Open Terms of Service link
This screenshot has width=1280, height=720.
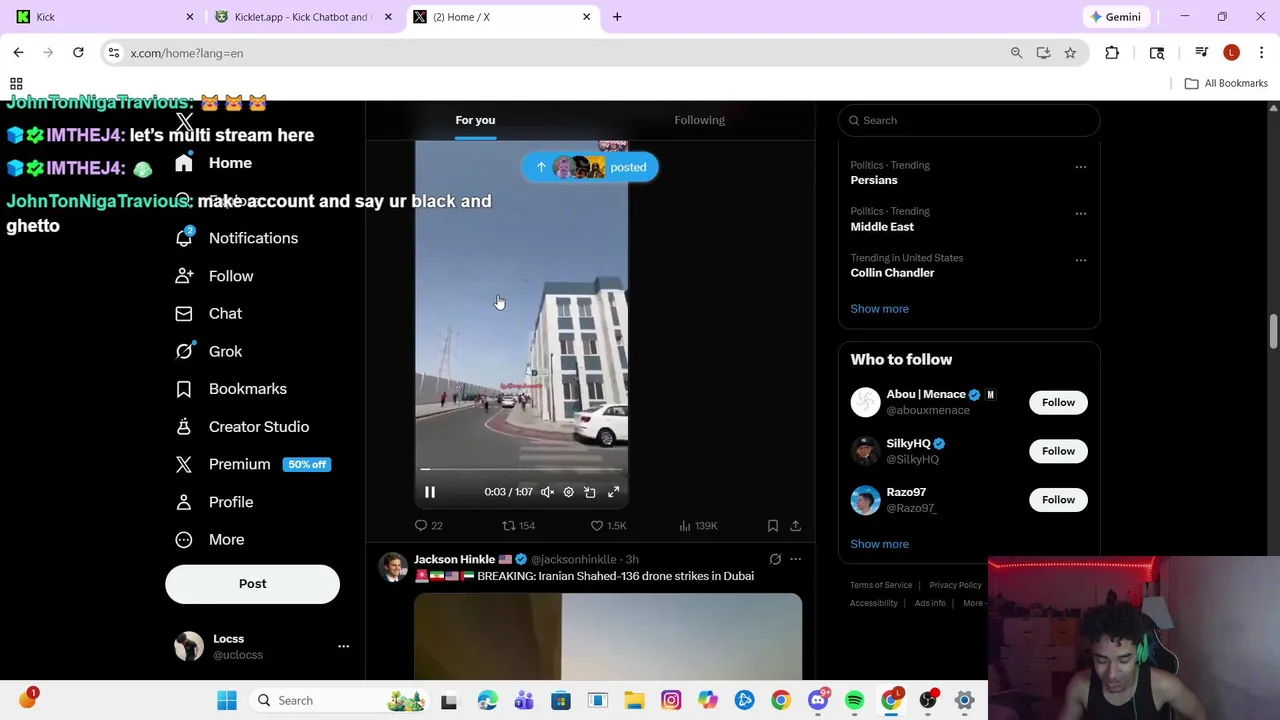pos(881,585)
